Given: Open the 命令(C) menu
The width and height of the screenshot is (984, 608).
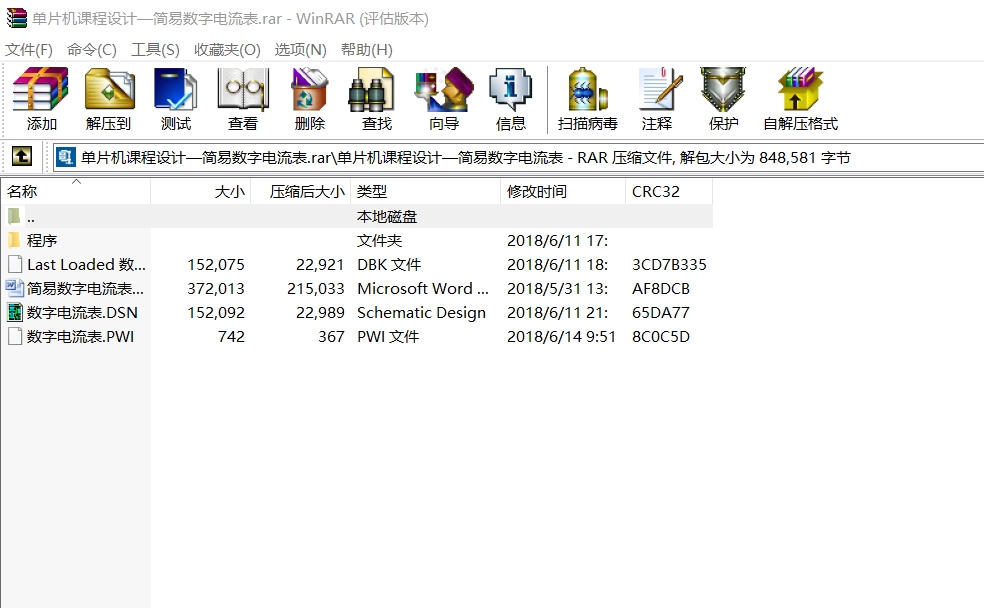Looking at the screenshot, I should point(92,50).
